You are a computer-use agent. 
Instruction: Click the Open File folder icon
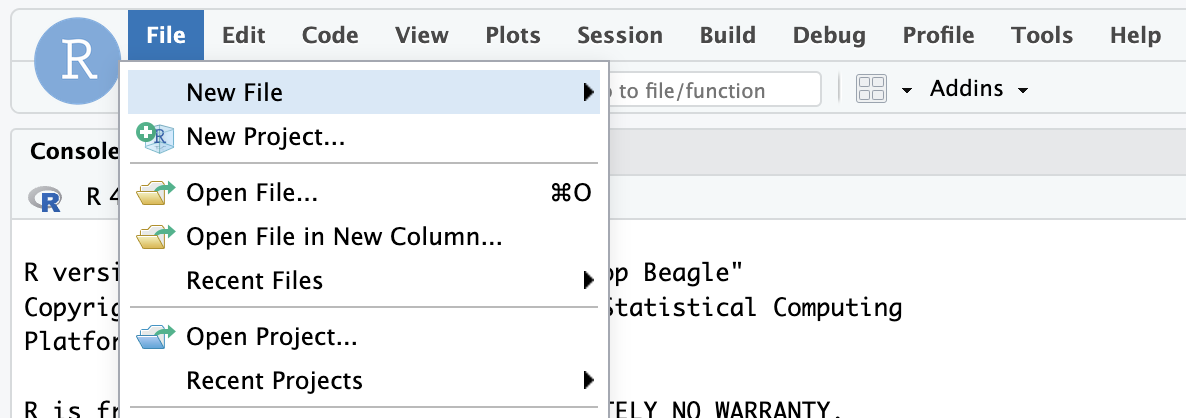tap(155, 193)
